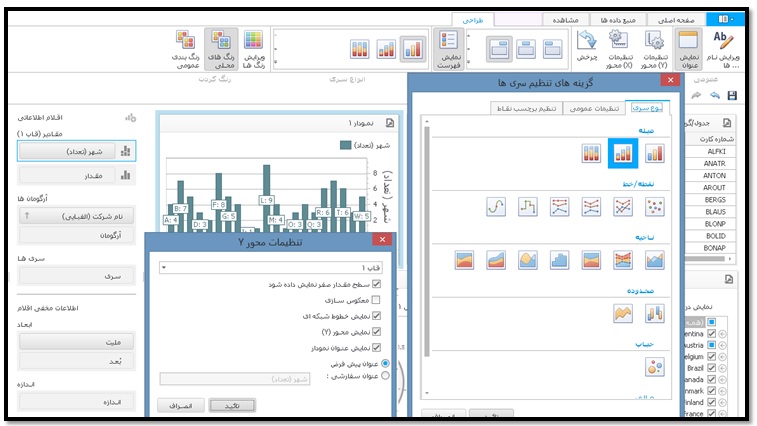Select the spline area chart type in series dialog
This screenshot has width=757, height=426.
point(528,260)
